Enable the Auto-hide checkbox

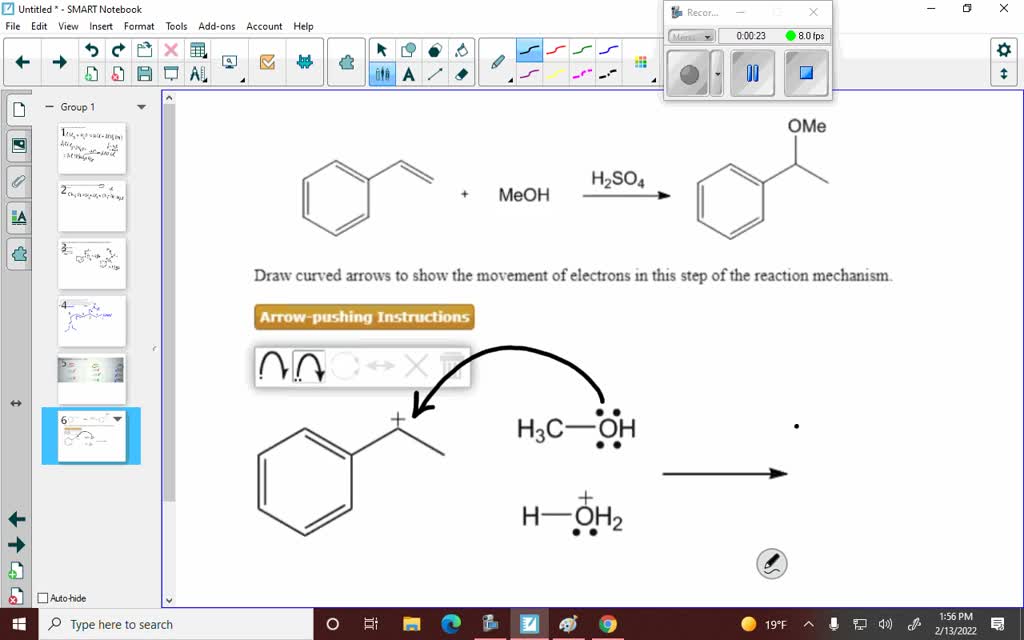[43, 598]
